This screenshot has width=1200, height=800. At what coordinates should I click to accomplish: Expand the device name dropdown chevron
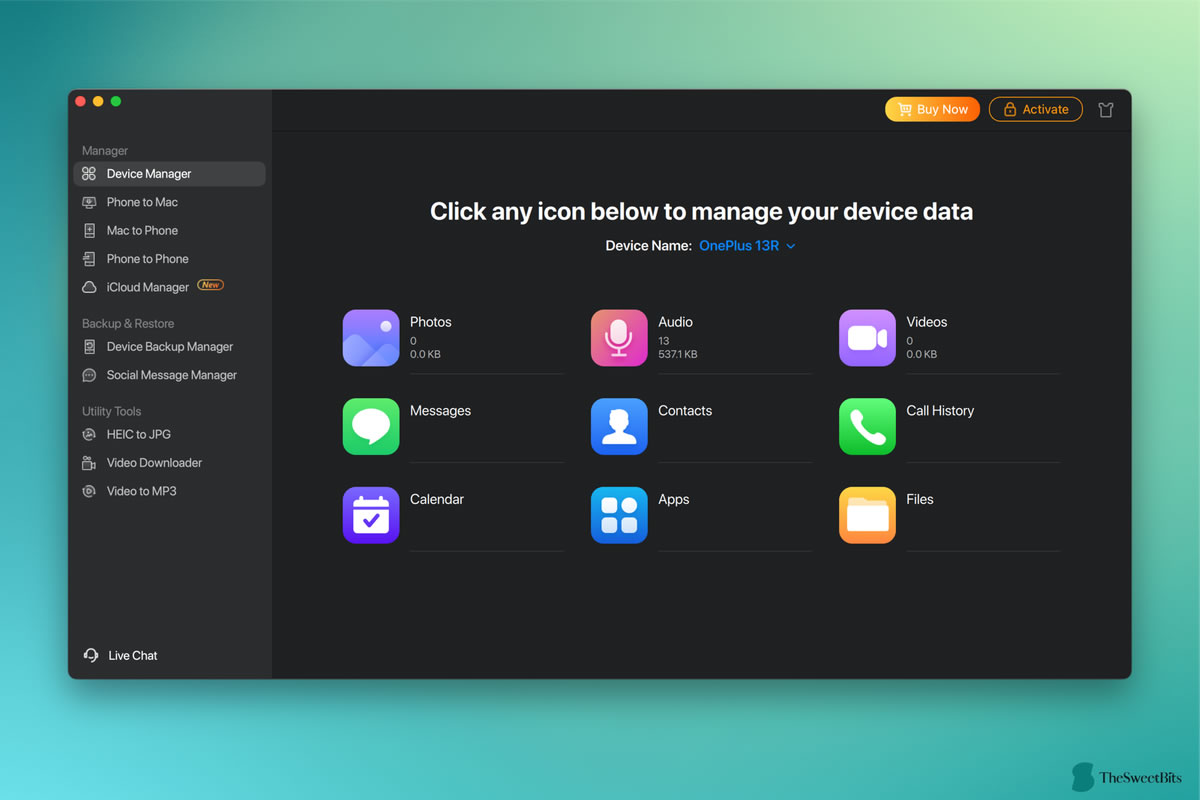(x=791, y=246)
